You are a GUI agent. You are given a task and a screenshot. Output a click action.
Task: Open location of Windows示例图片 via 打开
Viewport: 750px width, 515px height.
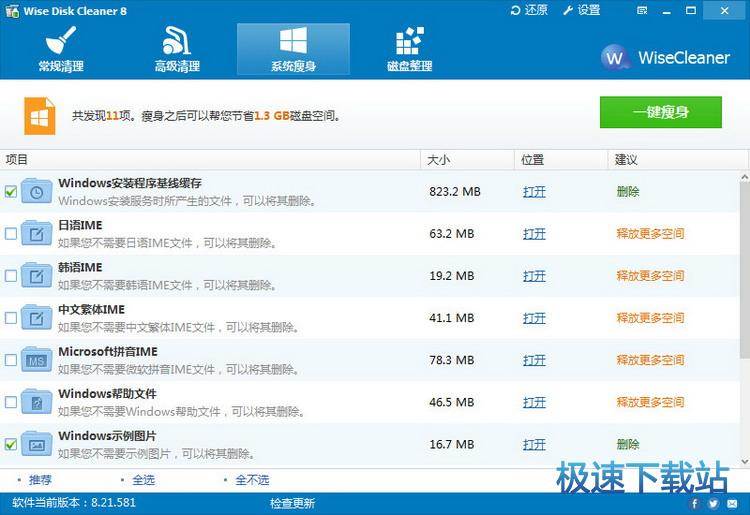[x=534, y=444]
